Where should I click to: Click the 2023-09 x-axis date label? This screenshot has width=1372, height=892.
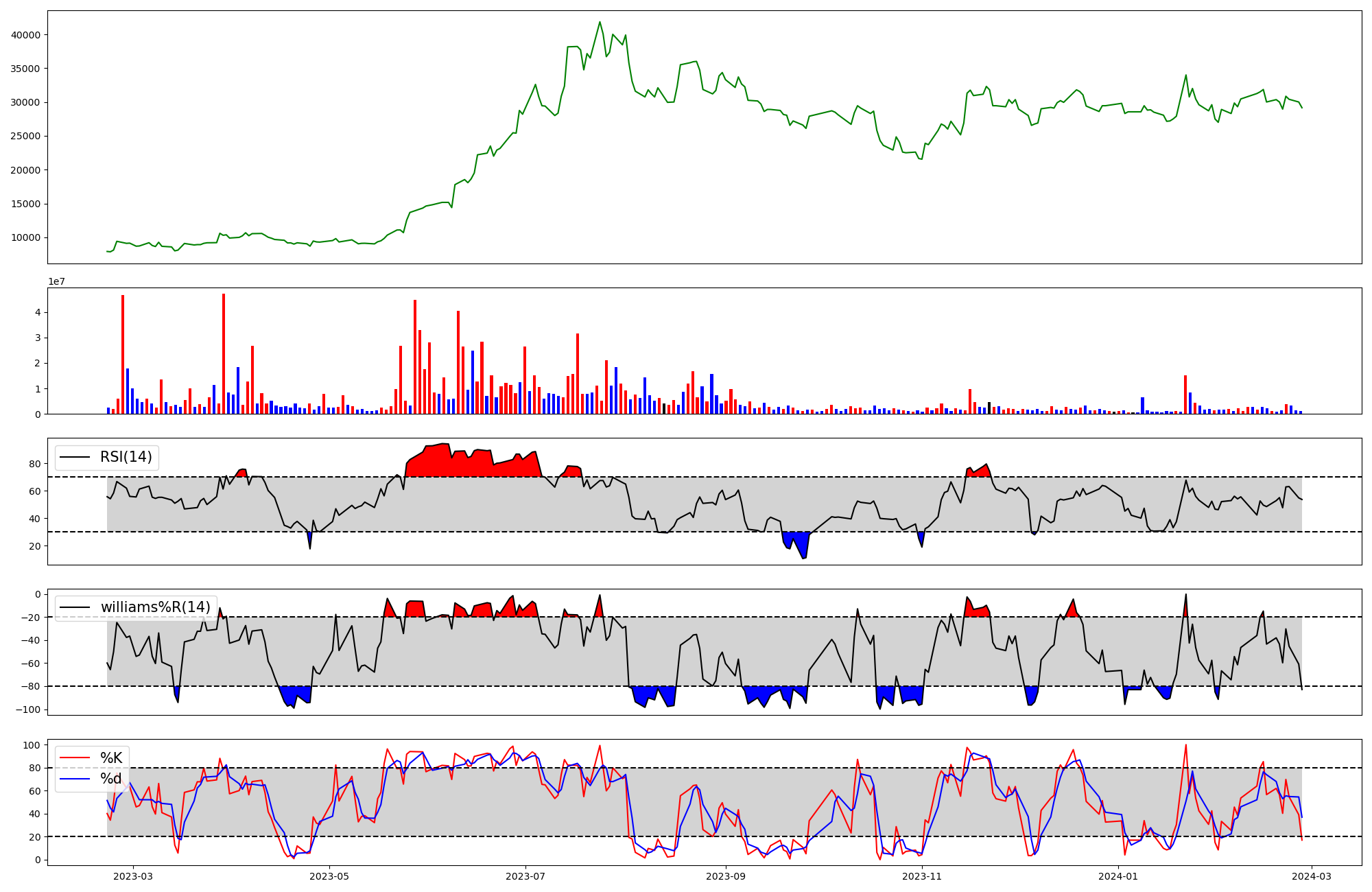coord(725,876)
